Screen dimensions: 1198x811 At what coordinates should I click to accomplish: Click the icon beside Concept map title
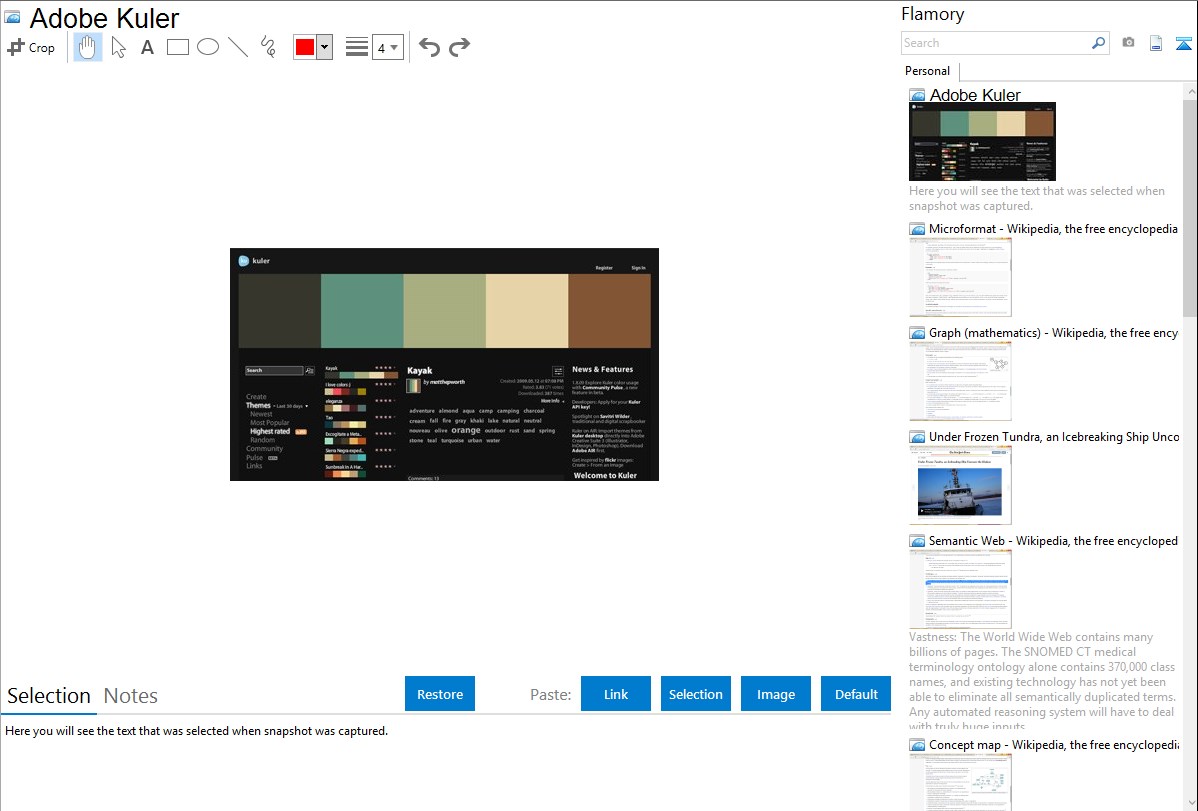pos(918,745)
